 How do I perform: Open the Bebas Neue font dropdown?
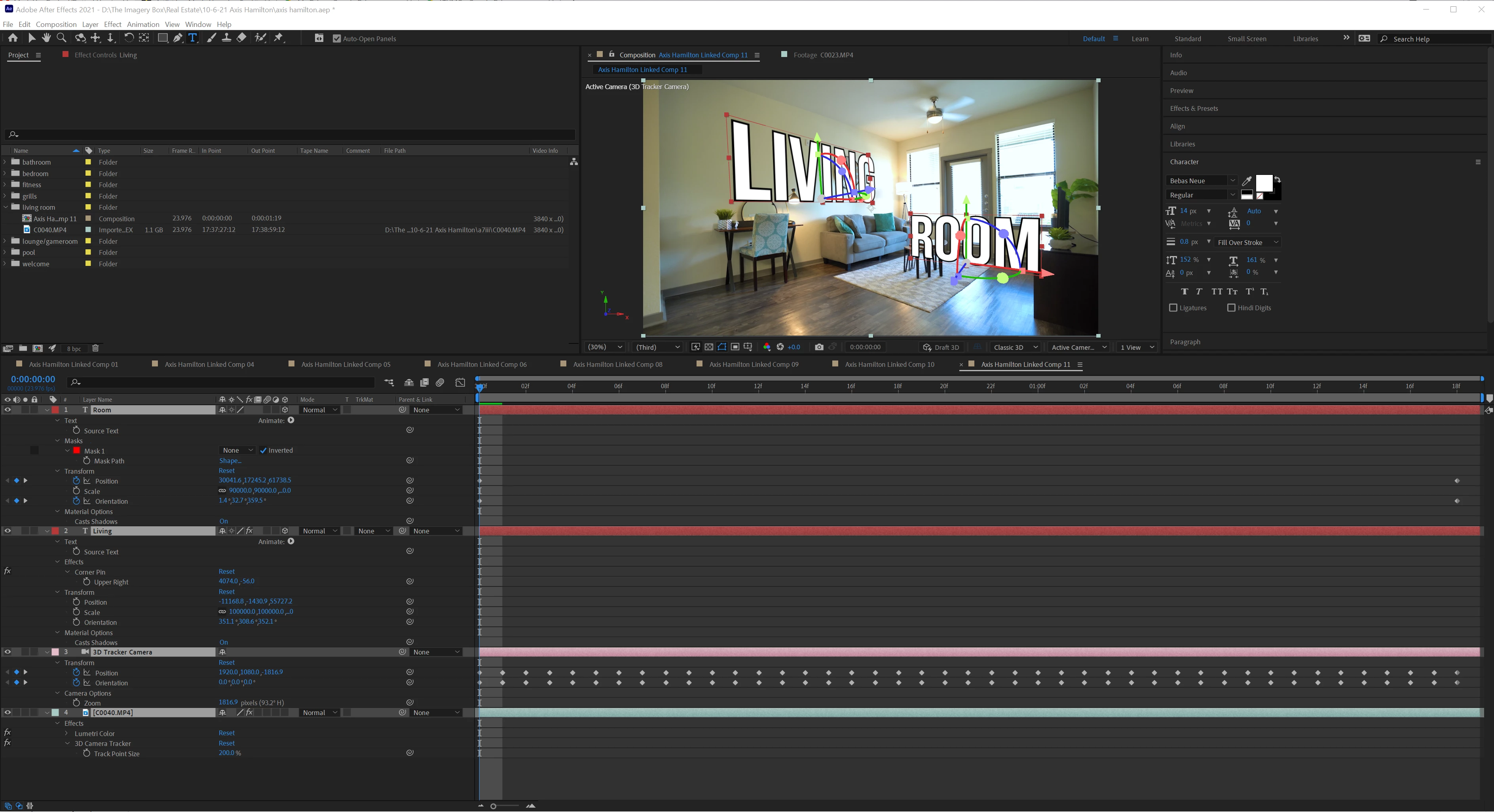[1232, 181]
